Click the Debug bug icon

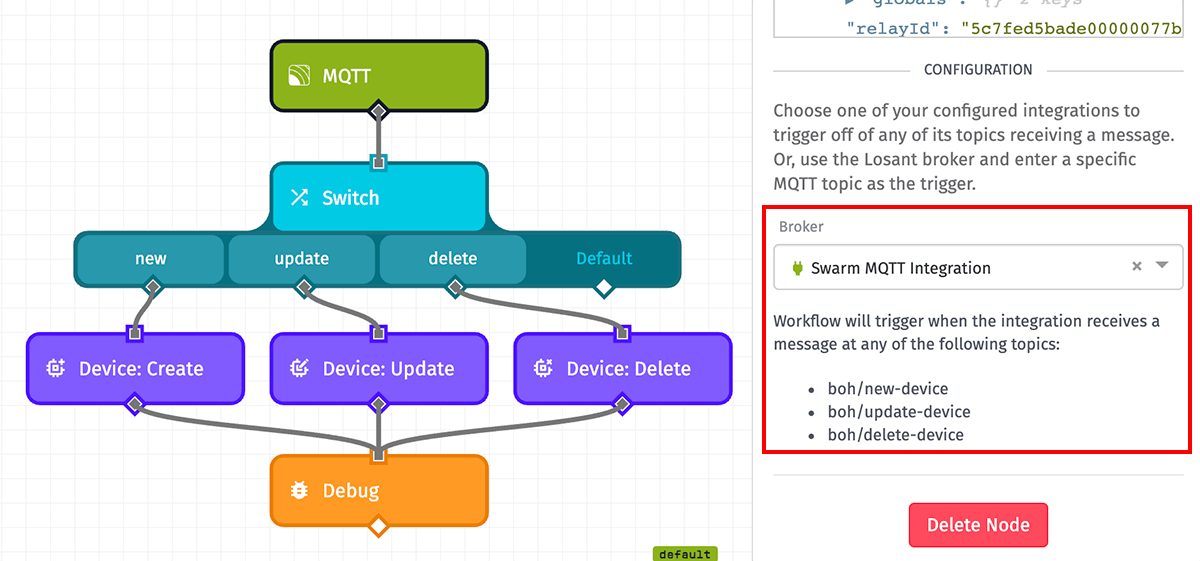299,491
